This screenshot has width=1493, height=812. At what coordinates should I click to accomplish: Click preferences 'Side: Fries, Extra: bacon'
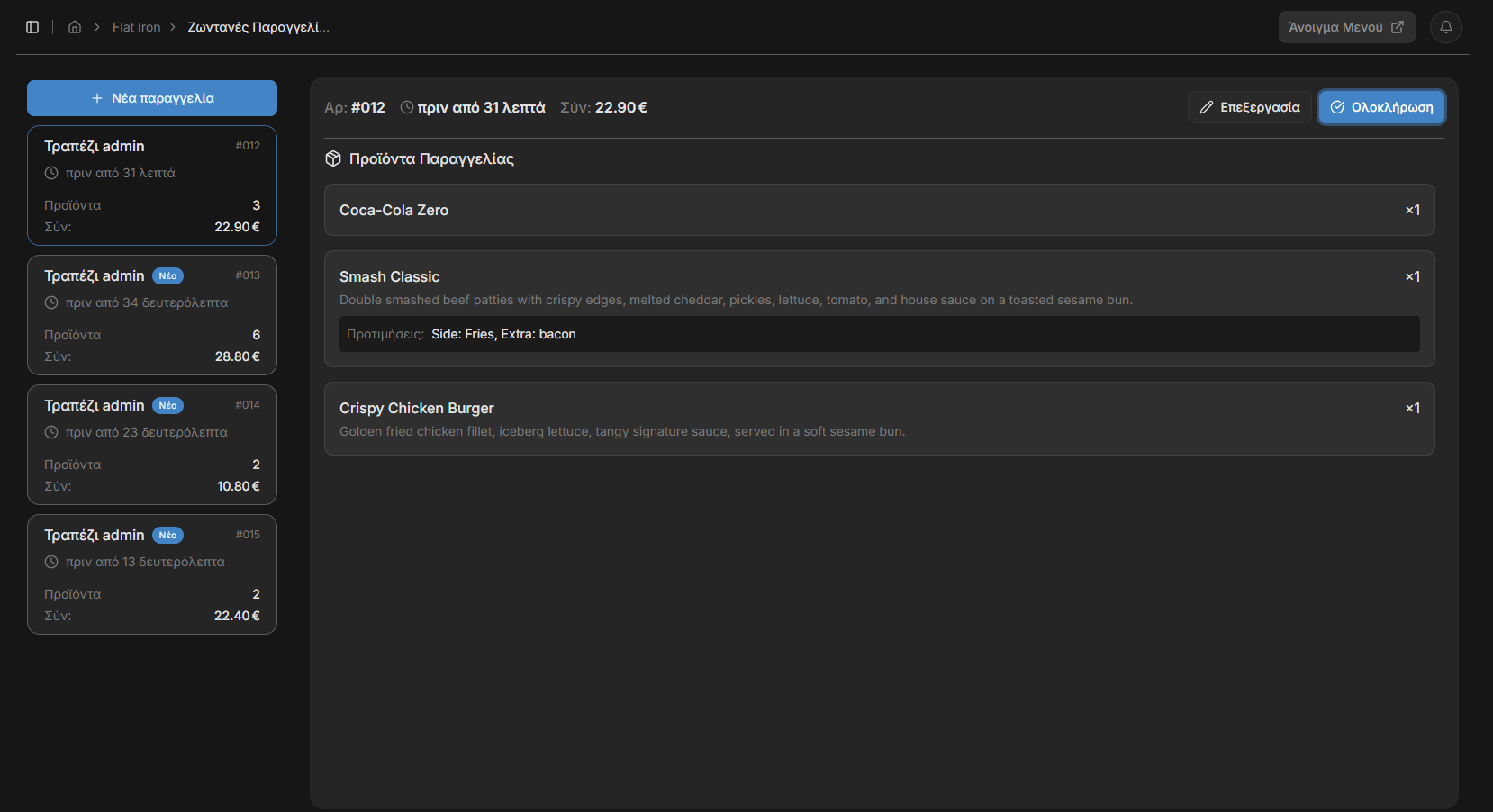click(503, 334)
